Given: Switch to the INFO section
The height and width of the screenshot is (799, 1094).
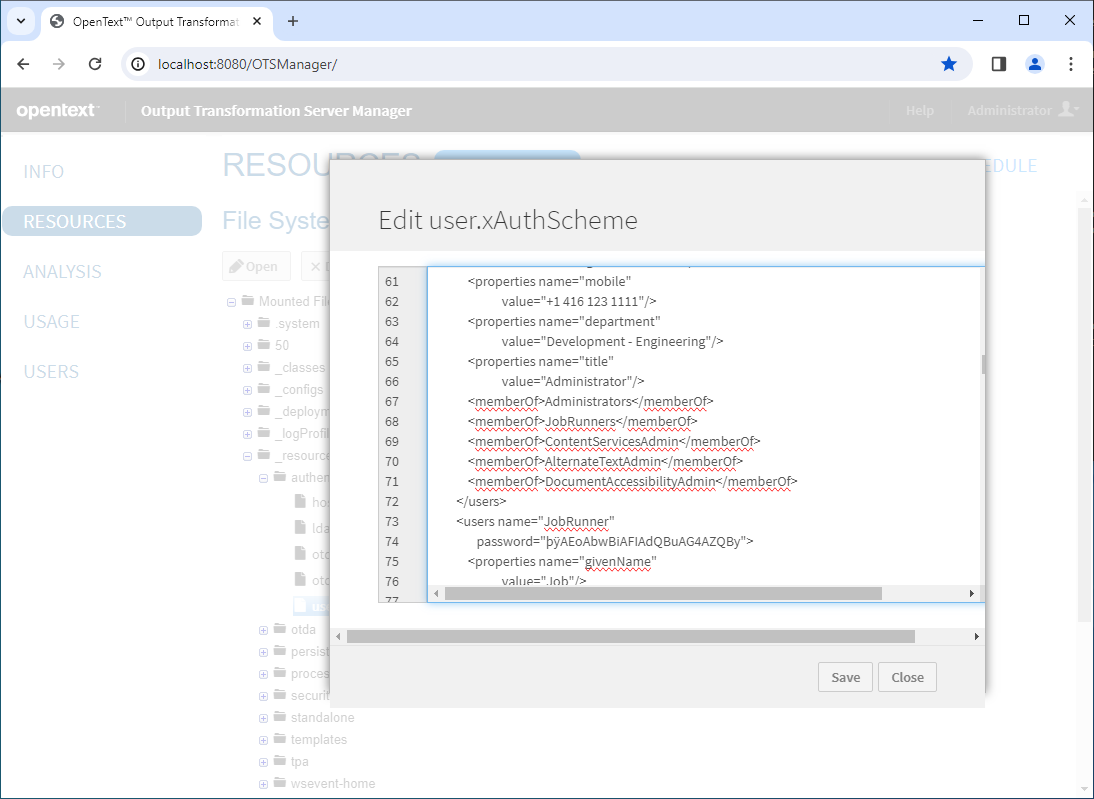Looking at the screenshot, I should [x=44, y=172].
